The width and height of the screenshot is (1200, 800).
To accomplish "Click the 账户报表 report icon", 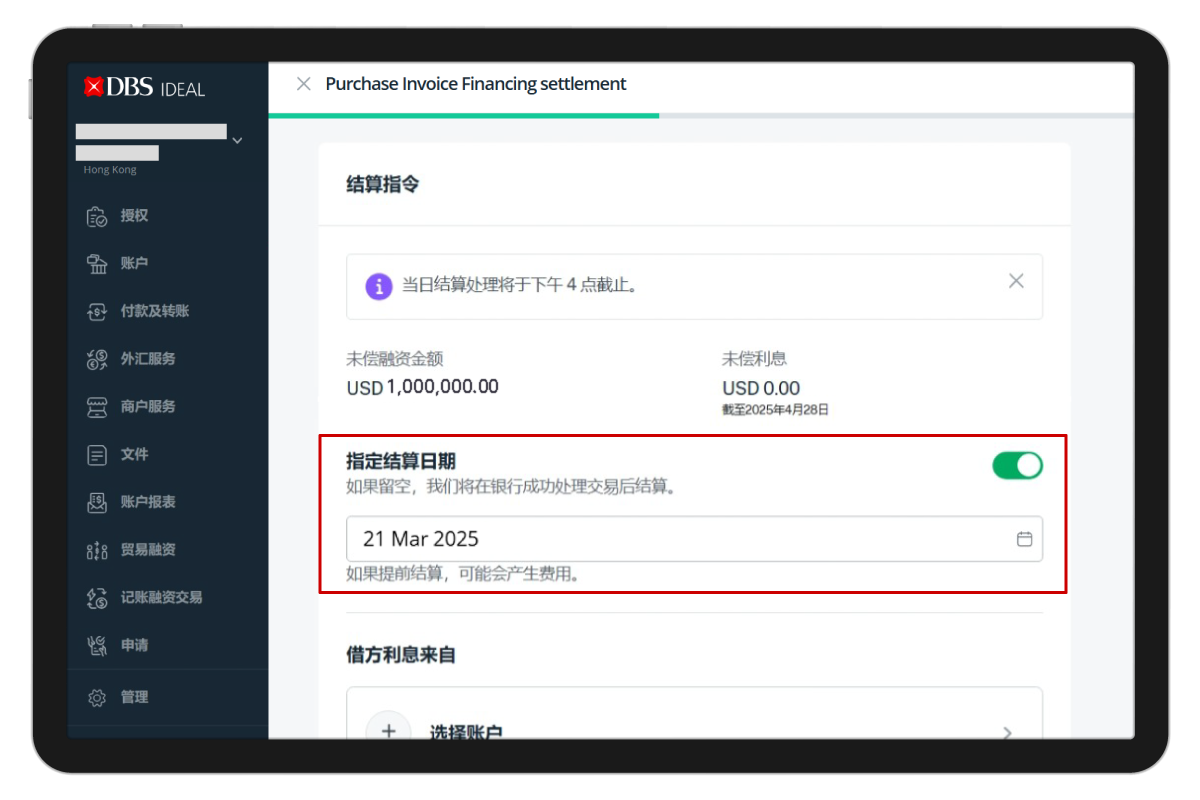I will pos(97,503).
